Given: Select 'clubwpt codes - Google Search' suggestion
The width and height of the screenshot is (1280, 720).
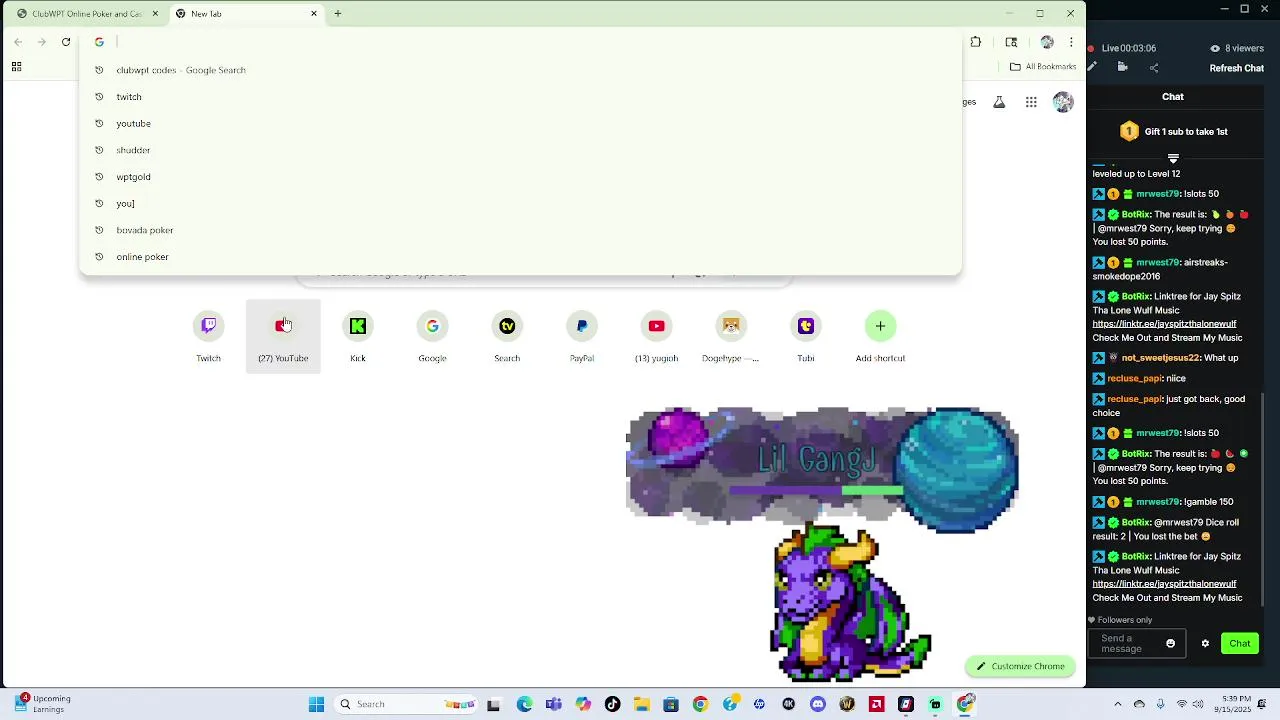Looking at the screenshot, I should [520, 70].
